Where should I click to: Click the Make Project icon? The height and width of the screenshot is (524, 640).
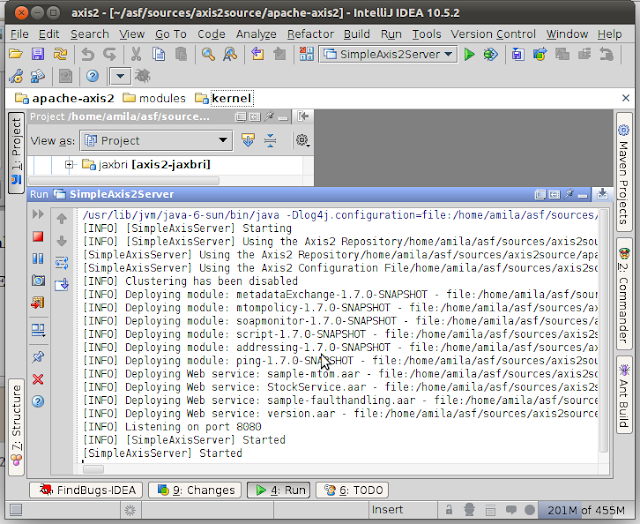click(307, 54)
